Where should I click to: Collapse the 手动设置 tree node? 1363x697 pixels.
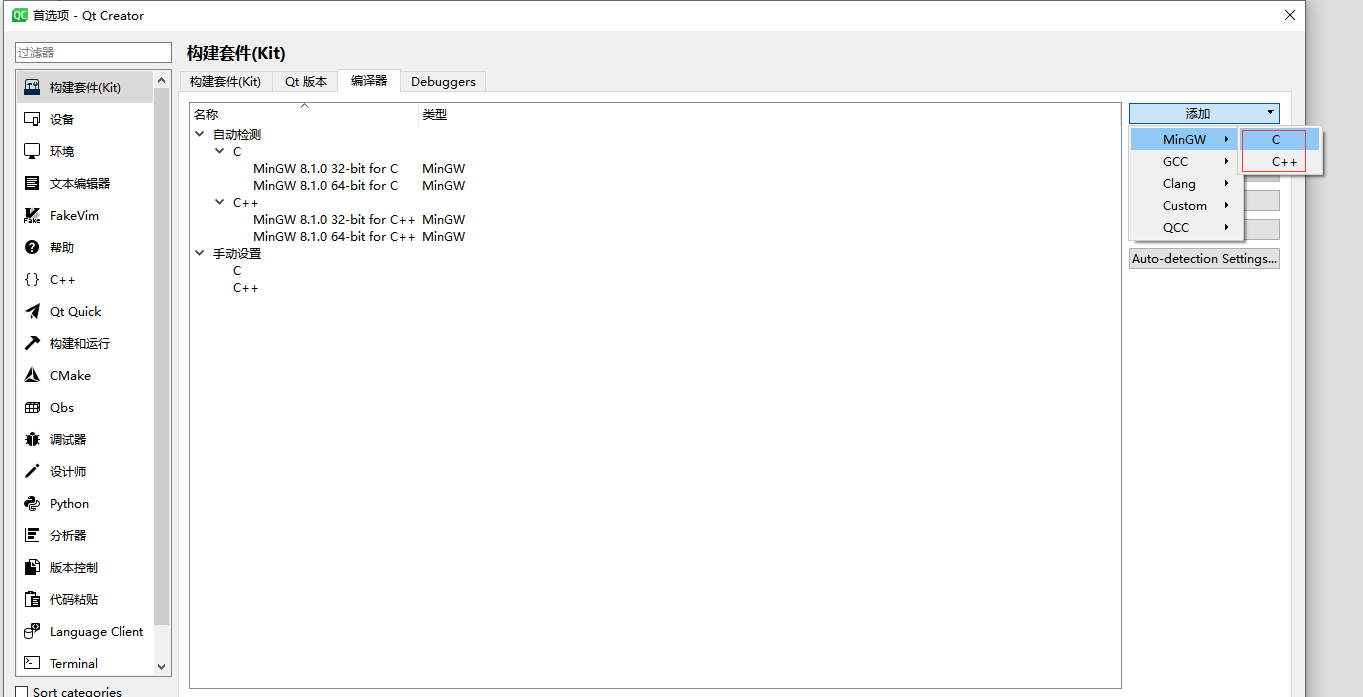201,253
